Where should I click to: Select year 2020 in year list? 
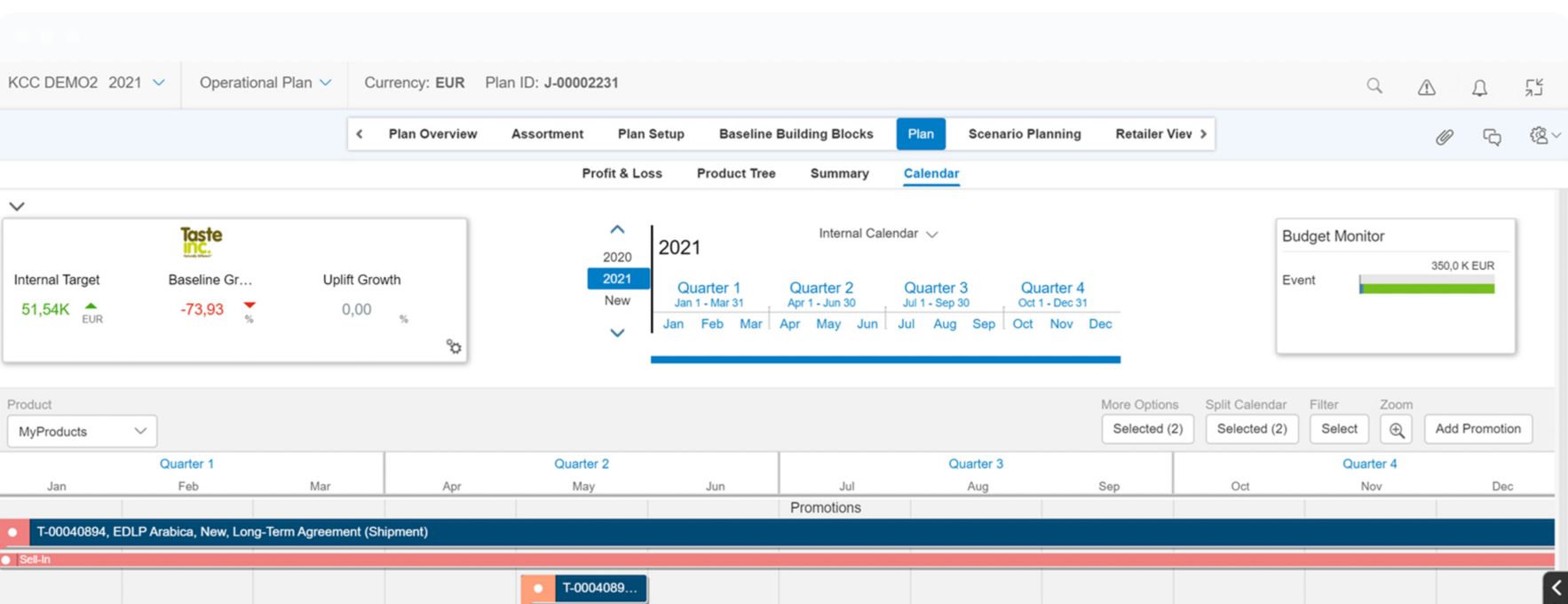click(x=617, y=257)
